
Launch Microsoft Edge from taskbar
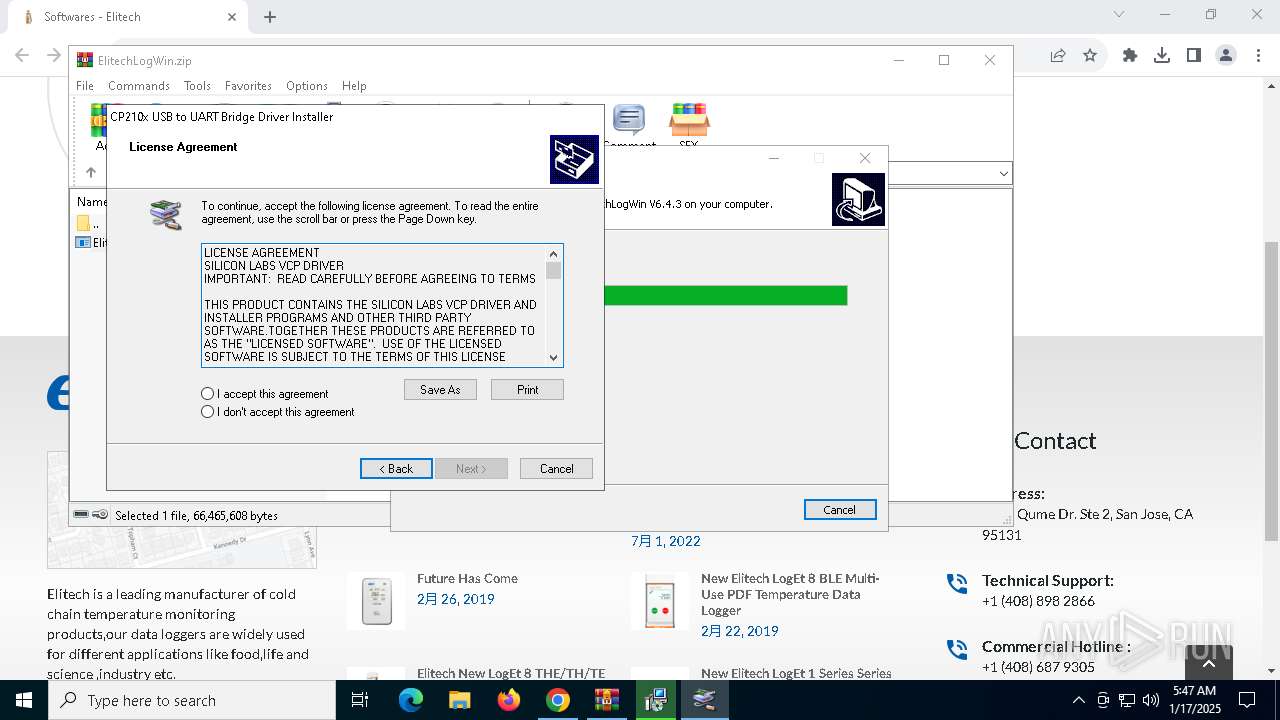(x=411, y=700)
